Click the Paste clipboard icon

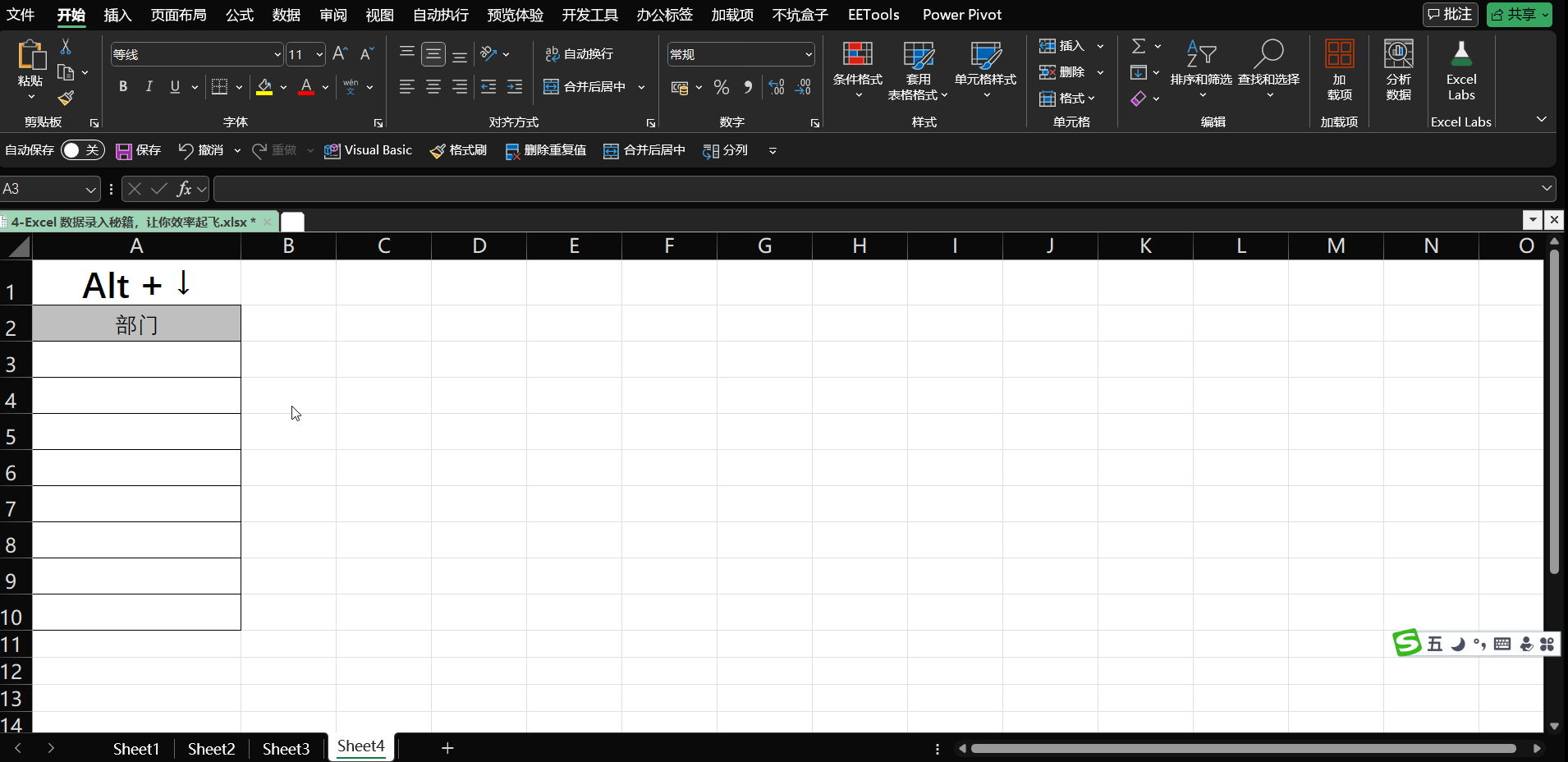(x=31, y=56)
